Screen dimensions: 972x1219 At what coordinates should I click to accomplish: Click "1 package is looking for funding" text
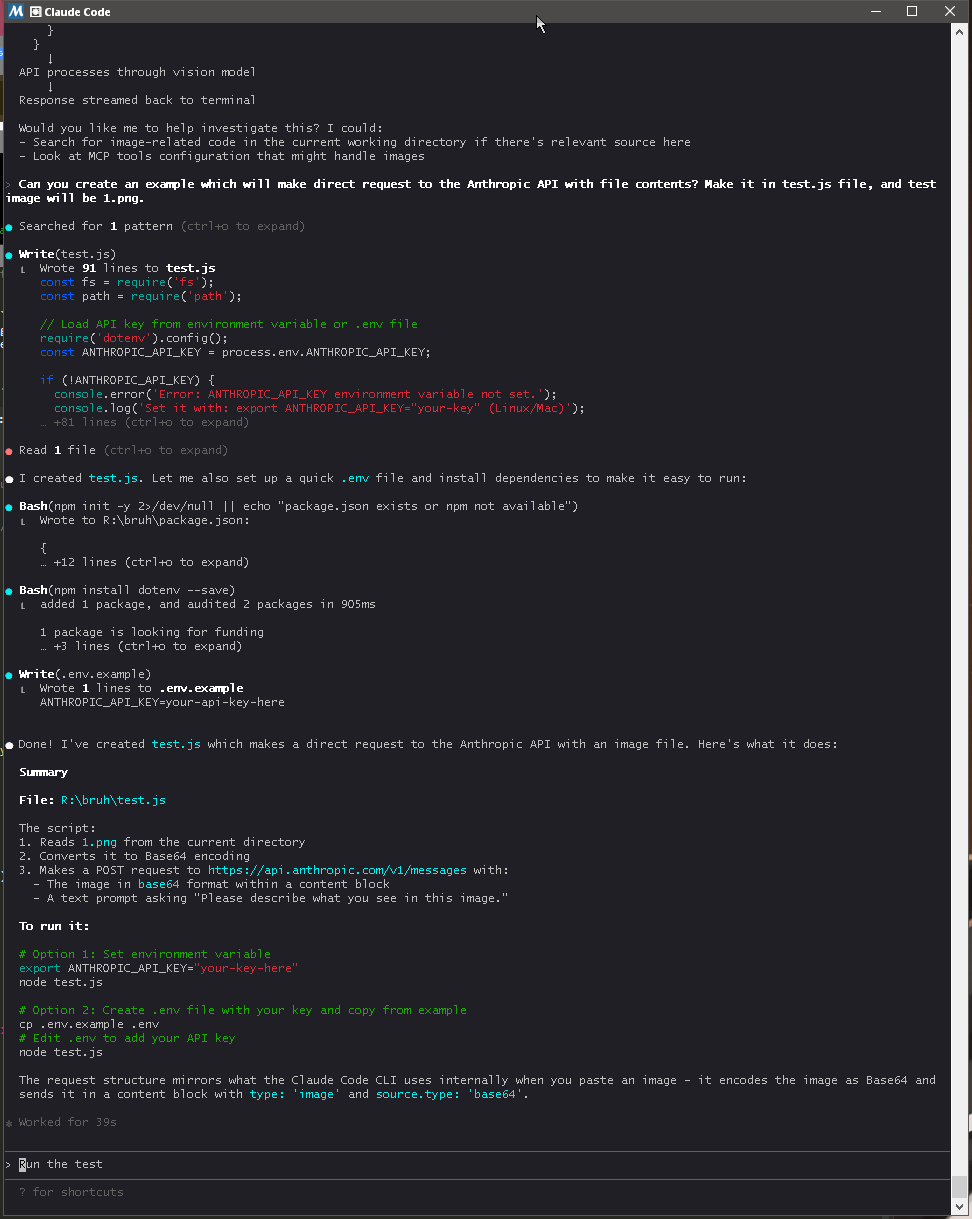coord(152,632)
